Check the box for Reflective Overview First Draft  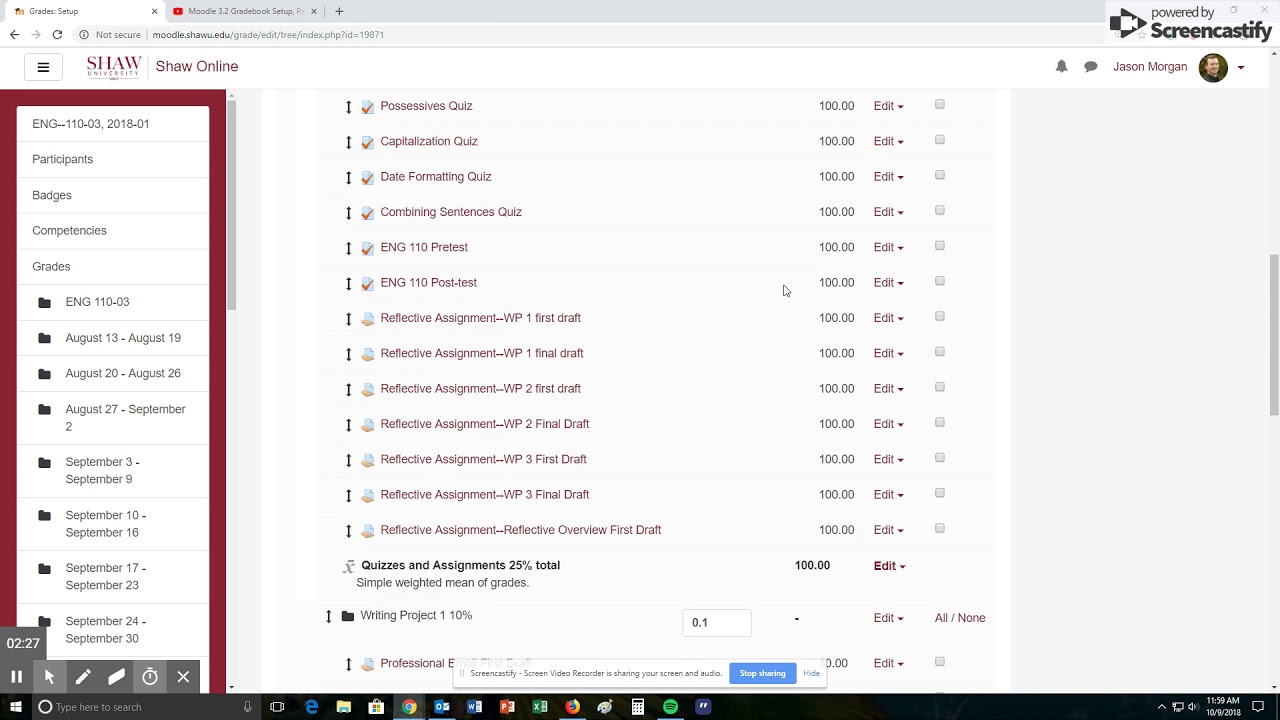tap(940, 529)
